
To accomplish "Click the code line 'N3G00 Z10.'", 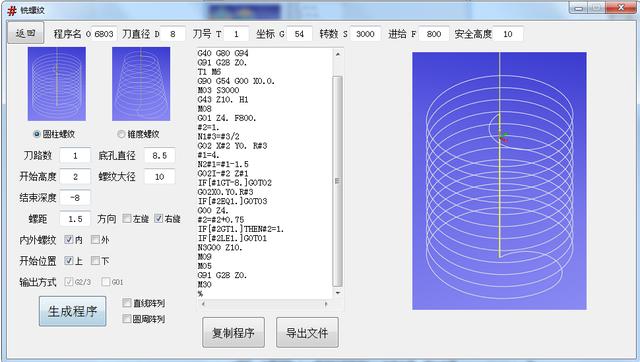I will click(220, 248).
